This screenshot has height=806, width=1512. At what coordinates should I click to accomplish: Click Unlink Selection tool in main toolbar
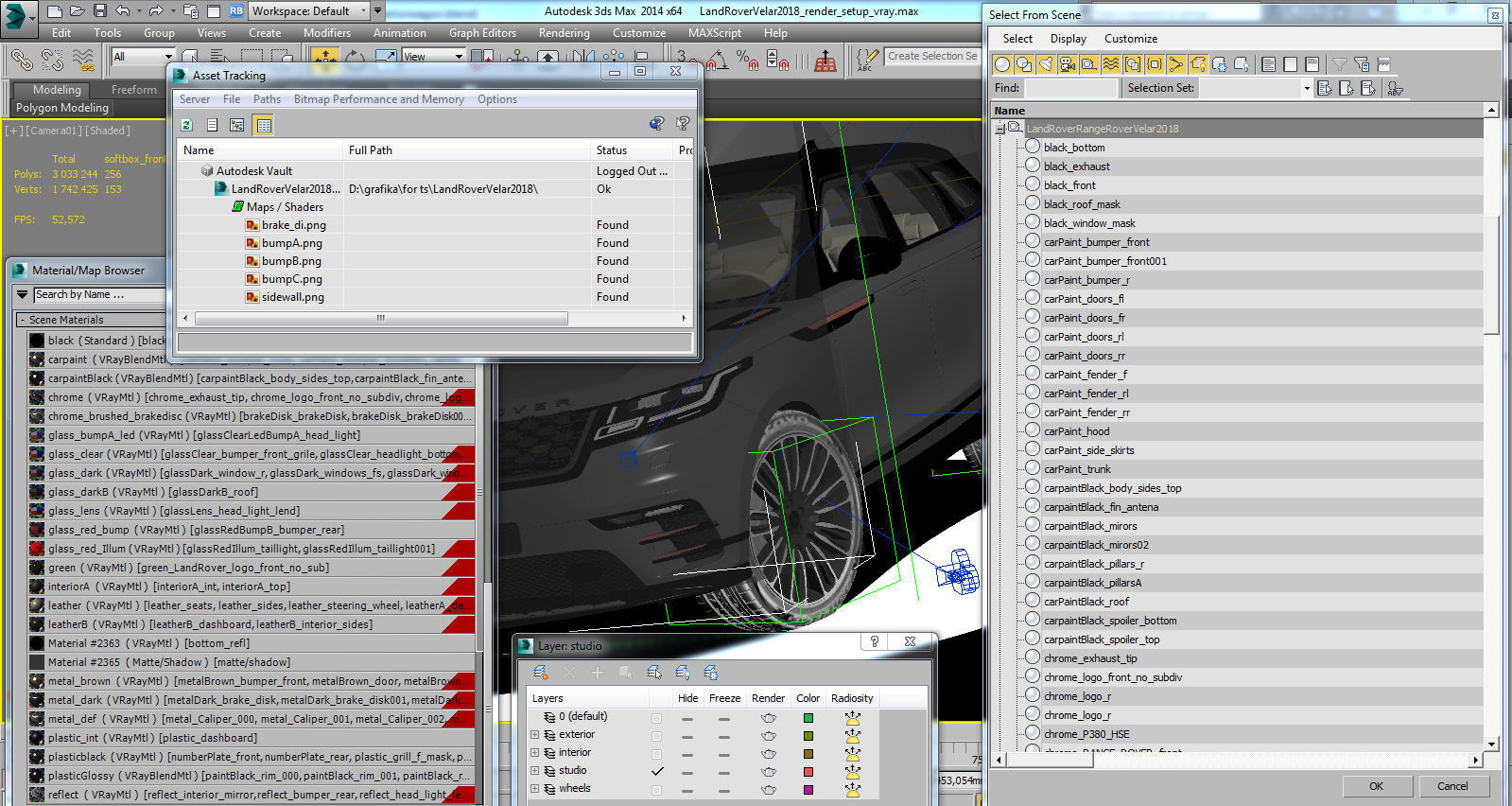(x=53, y=60)
